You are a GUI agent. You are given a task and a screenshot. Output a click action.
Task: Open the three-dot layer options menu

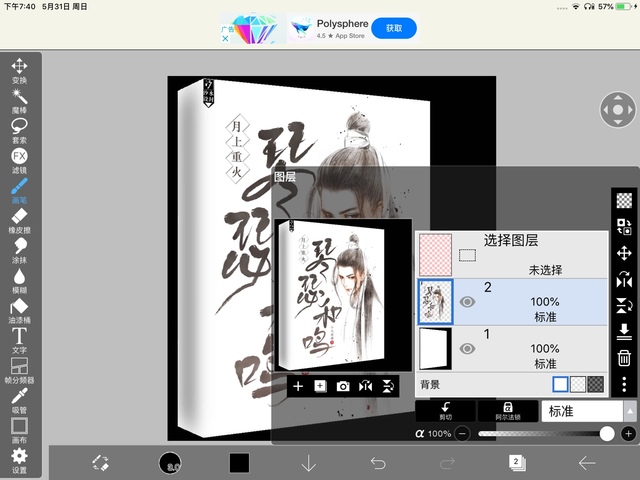pyautogui.click(x=624, y=384)
